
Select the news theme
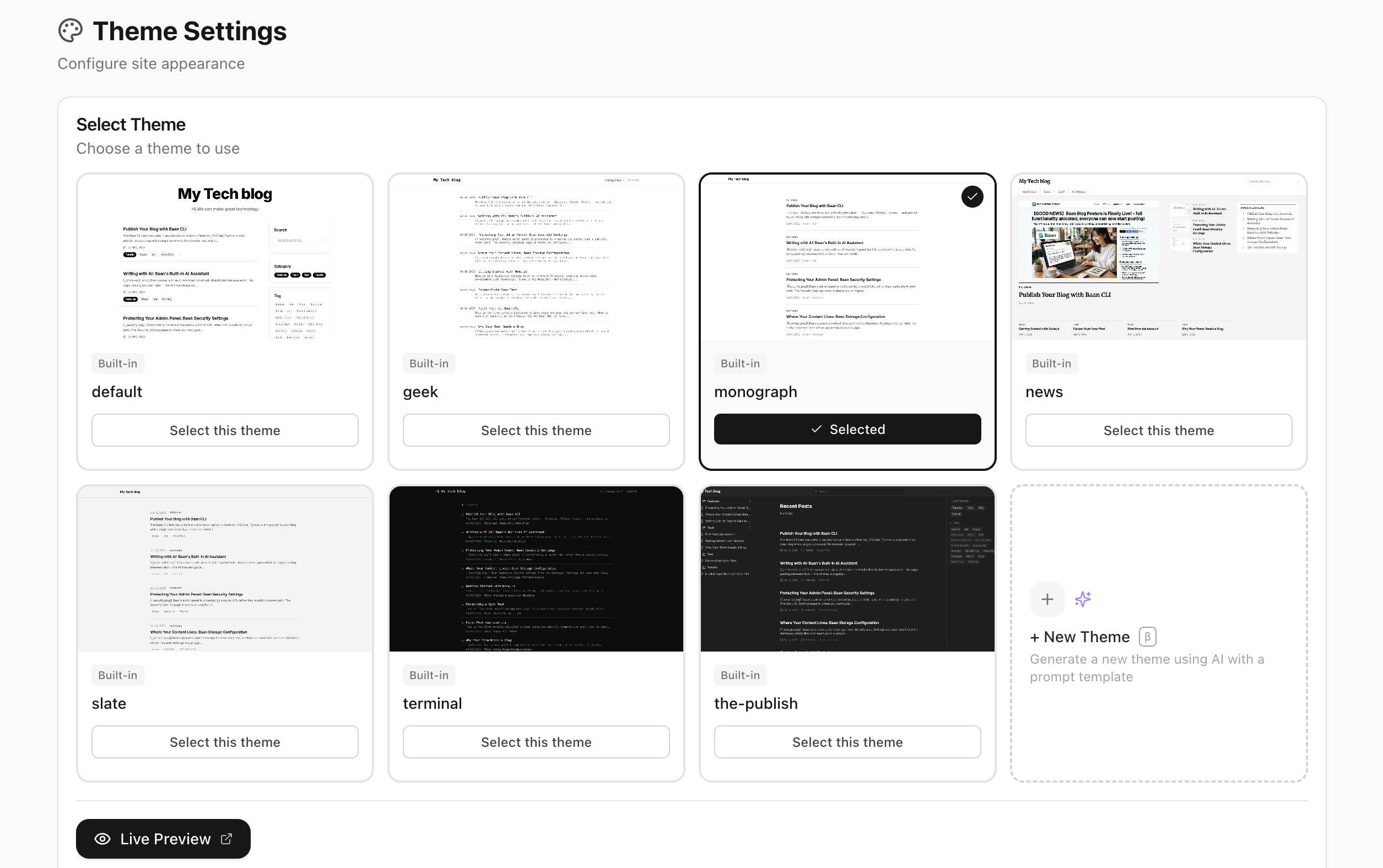(x=1158, y=431)
